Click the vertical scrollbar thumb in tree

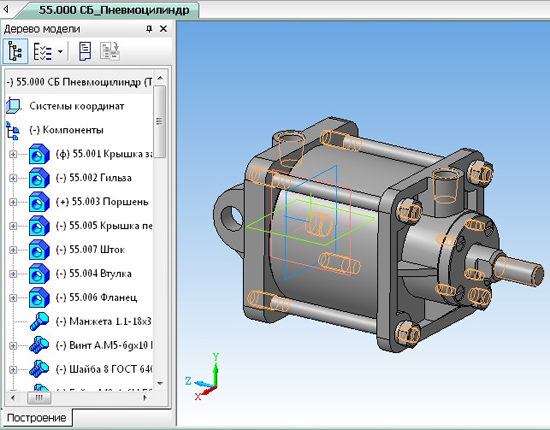coord(160,121)
